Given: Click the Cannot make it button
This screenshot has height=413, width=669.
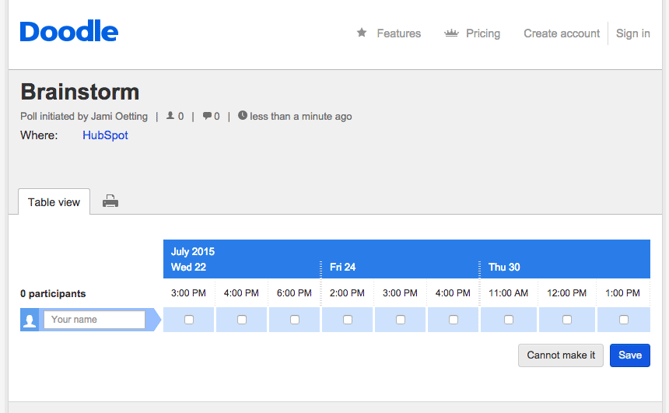Looking at the screenshot, I should click(561, 355).
